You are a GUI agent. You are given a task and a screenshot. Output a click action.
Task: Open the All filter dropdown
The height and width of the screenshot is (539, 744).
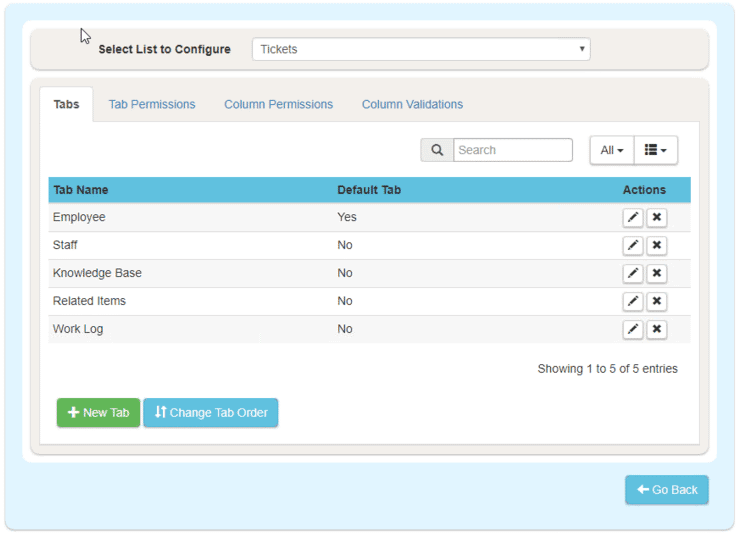pos(612,150)
